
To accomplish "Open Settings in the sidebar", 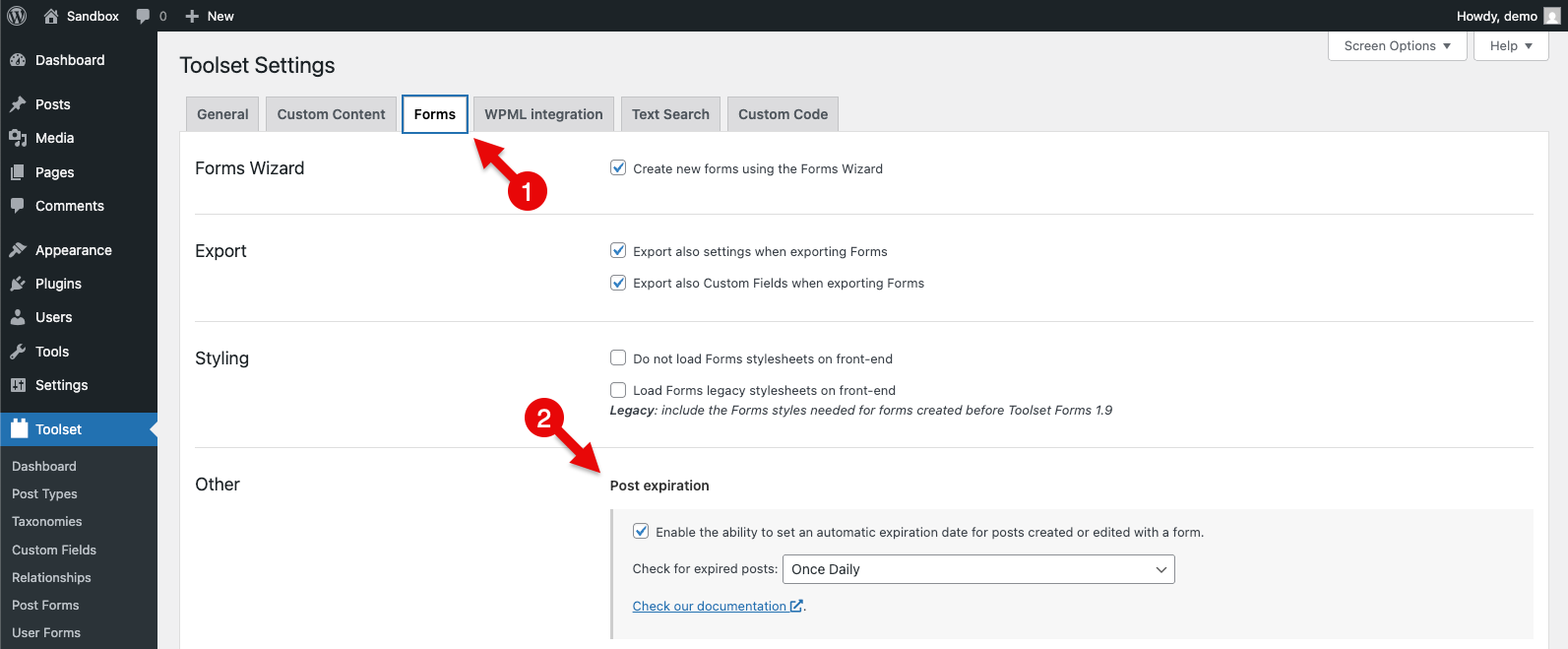I will [79, 385].
